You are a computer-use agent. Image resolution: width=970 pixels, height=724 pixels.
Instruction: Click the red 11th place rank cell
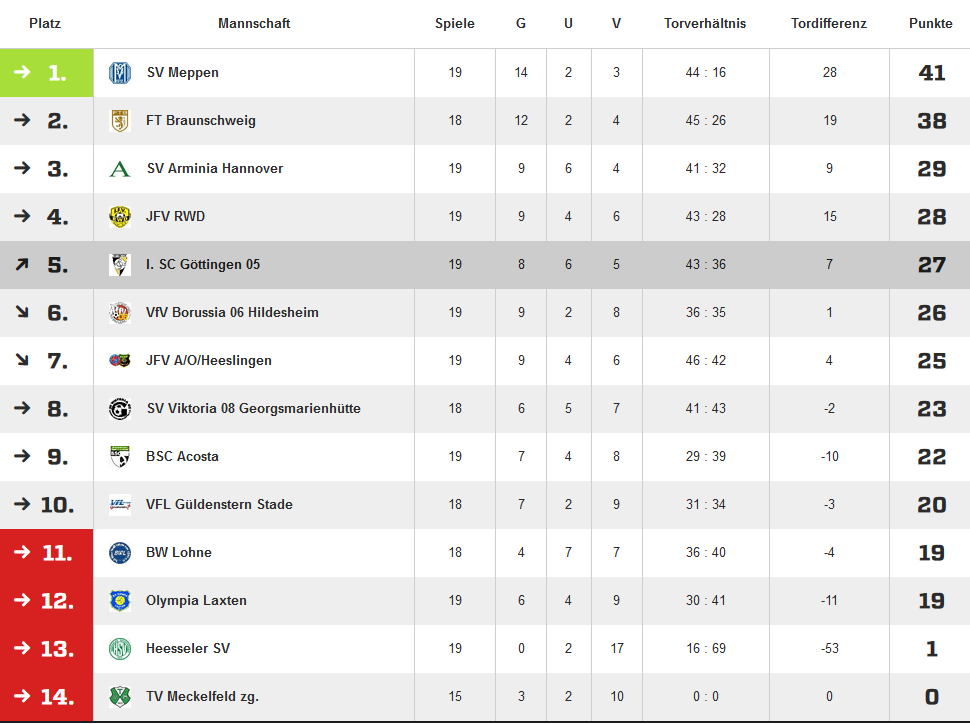pos(47,553)
